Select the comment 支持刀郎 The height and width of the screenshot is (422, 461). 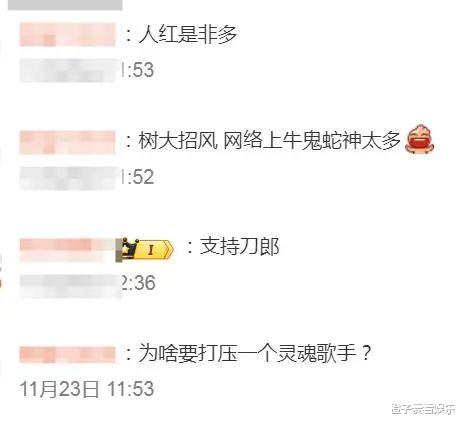[x=239, y=247]
